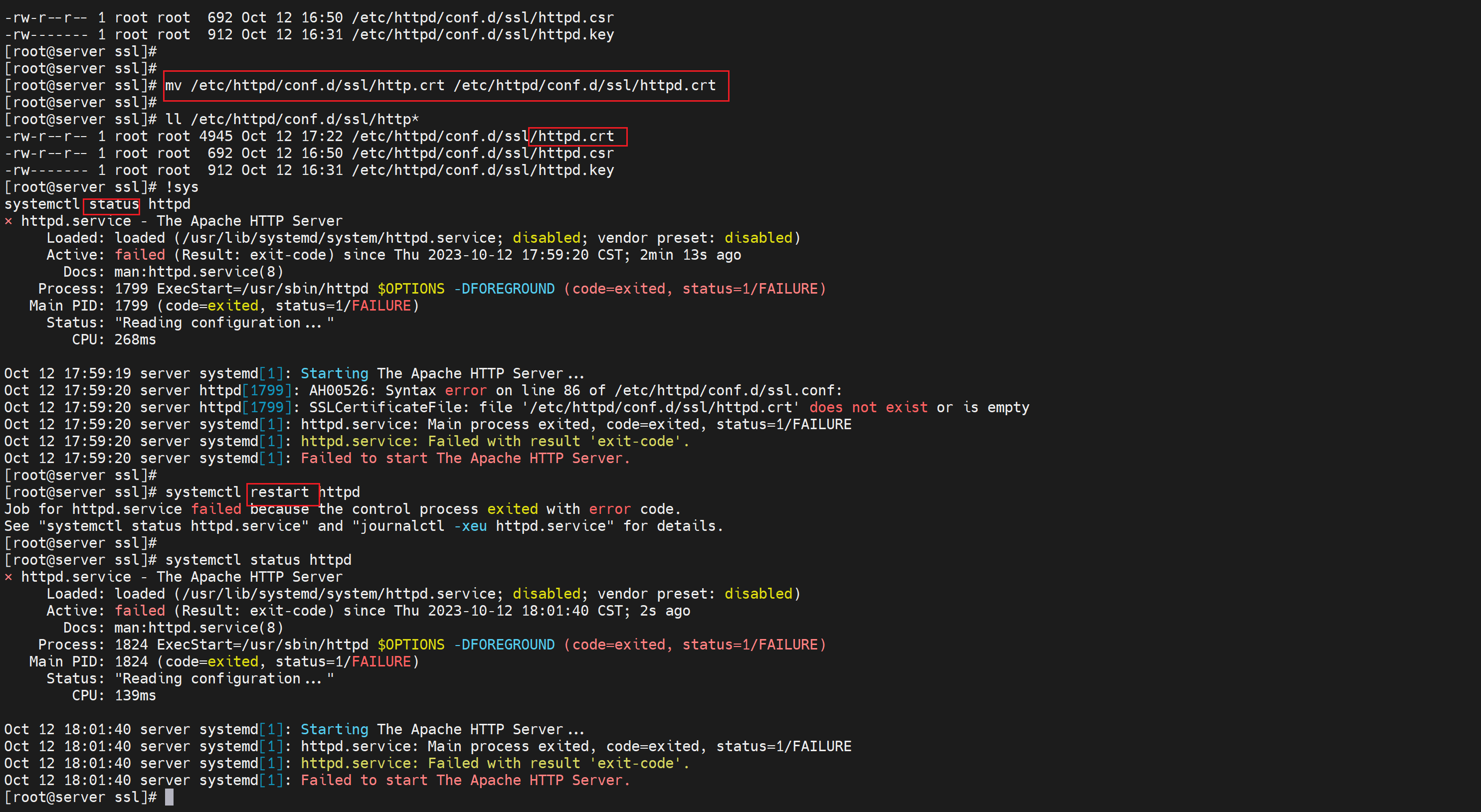This screenshot has height=812, width=1481.
Task: Click $OPTIONS in the first Process line
Action: [410, 289]
